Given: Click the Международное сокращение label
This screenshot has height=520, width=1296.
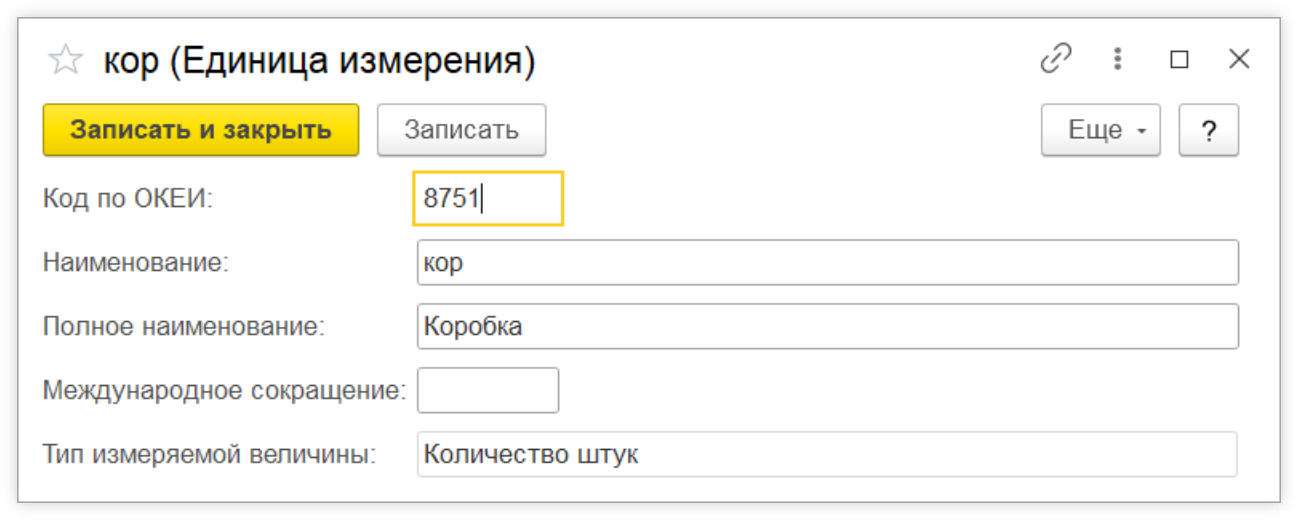Looking at the screenshot, I should (224, 390).
